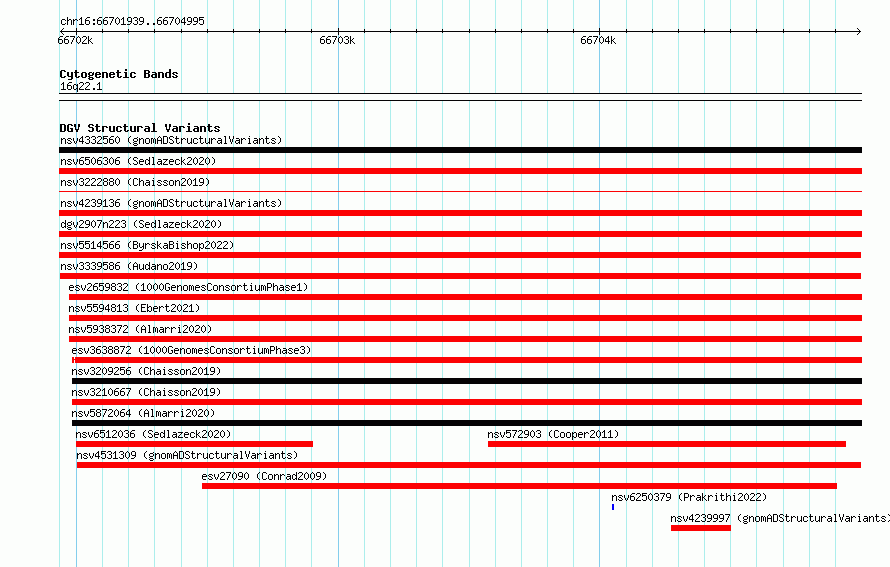
Task: Click nsv3210667 Chaisson2019 label
Action: pyautogui.click(x=146, y=392)
